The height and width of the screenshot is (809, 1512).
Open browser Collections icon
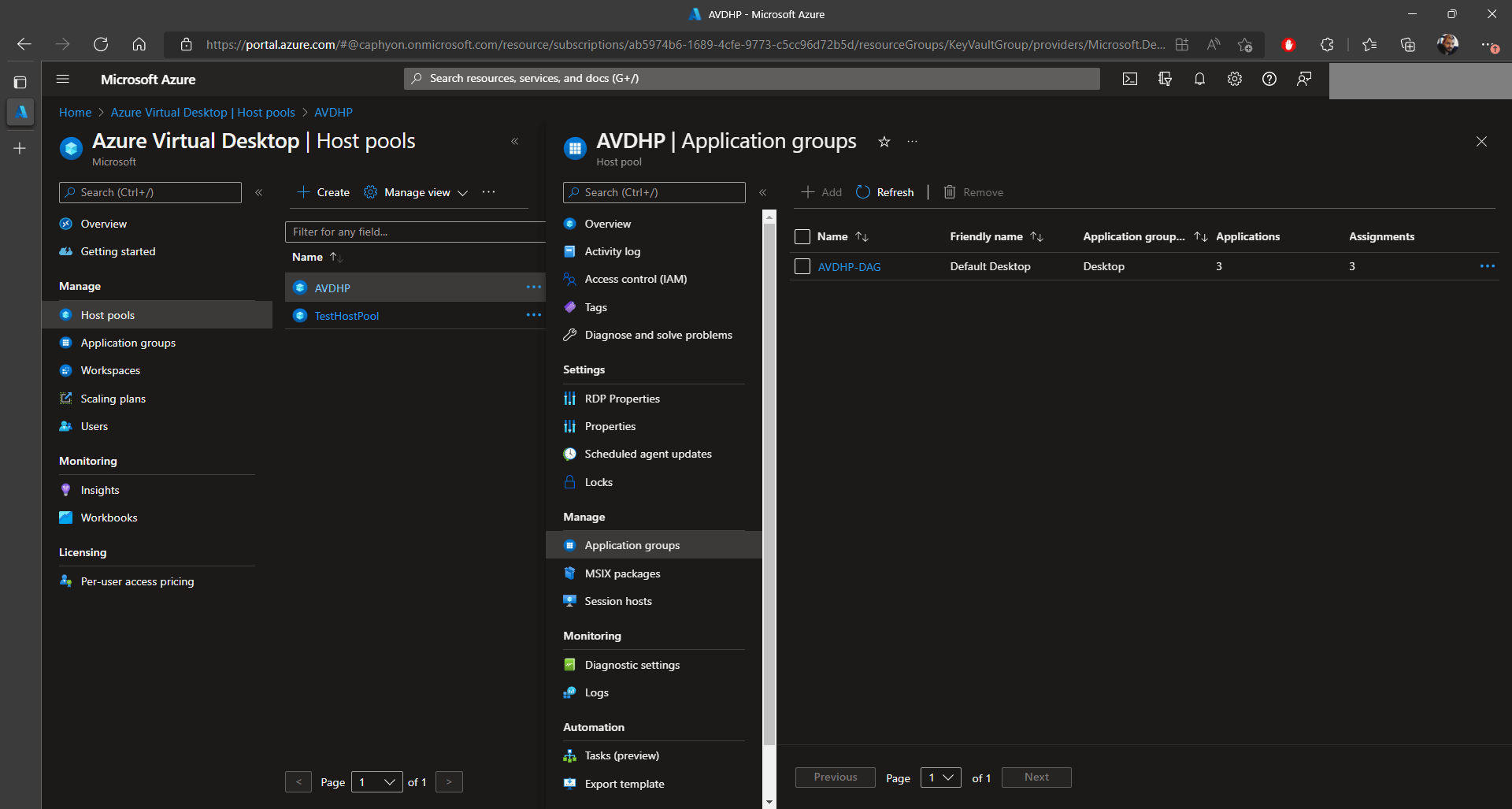(1408, 45)
